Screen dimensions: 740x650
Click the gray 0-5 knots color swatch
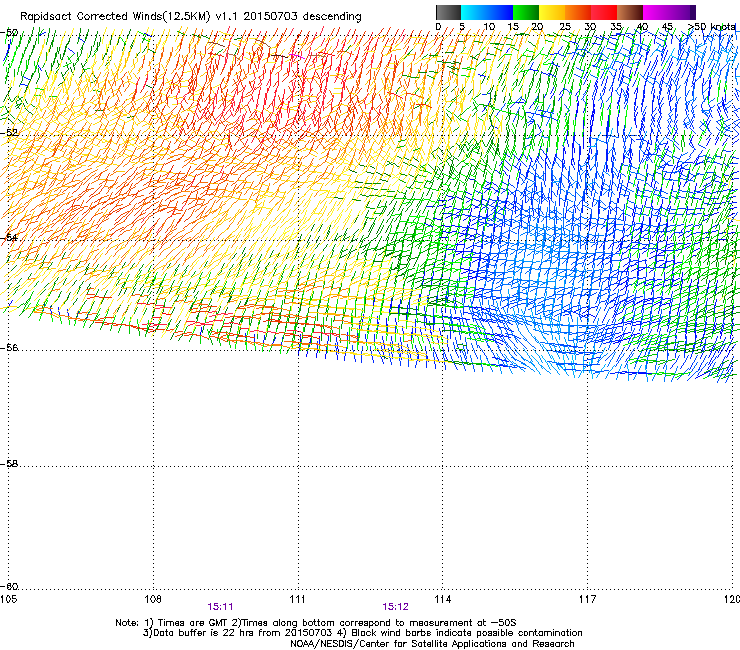pyautogui.click(x=449, y=12)
